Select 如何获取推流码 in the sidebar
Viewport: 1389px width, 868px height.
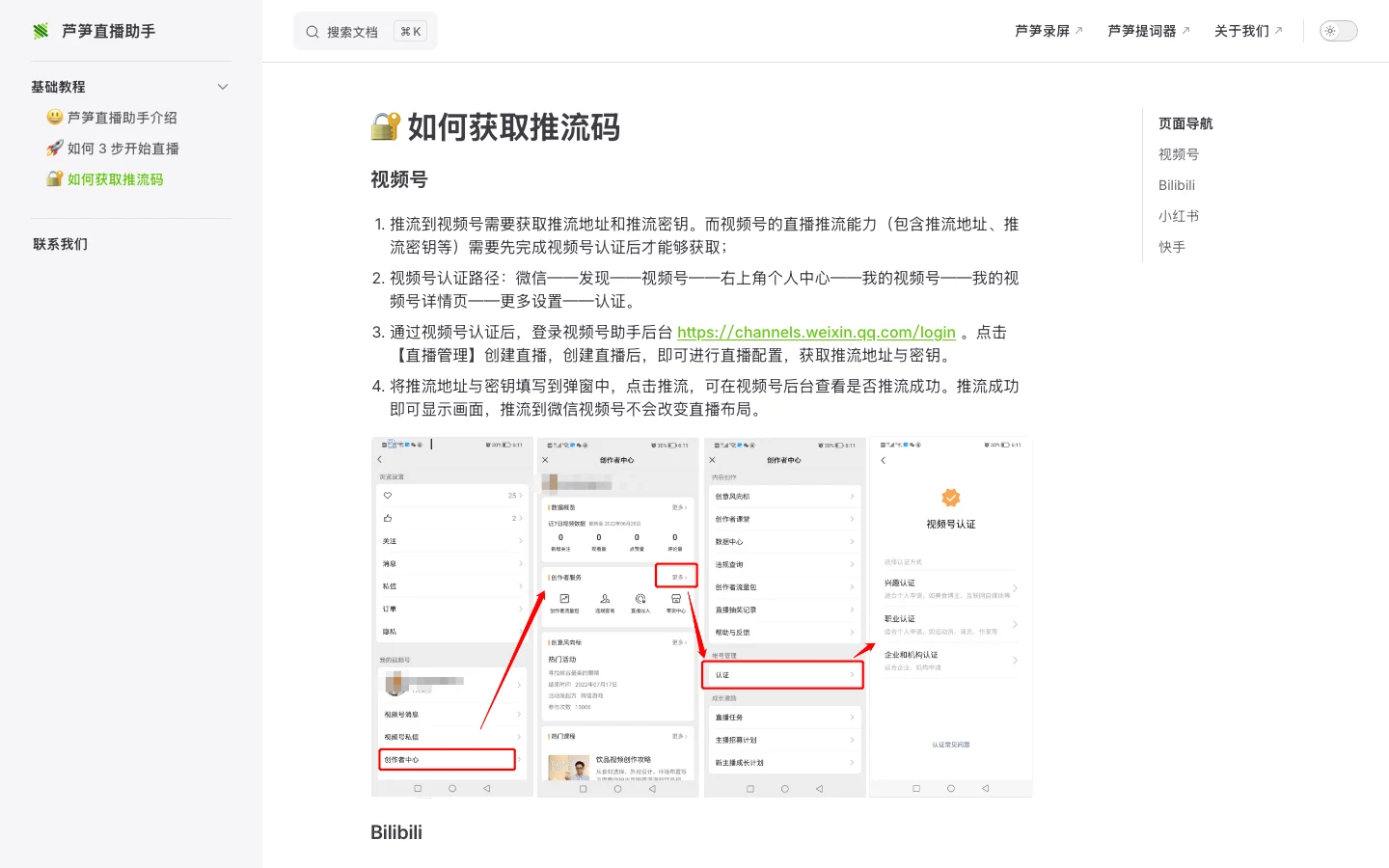pyautogui.click(x=105, y=179)
